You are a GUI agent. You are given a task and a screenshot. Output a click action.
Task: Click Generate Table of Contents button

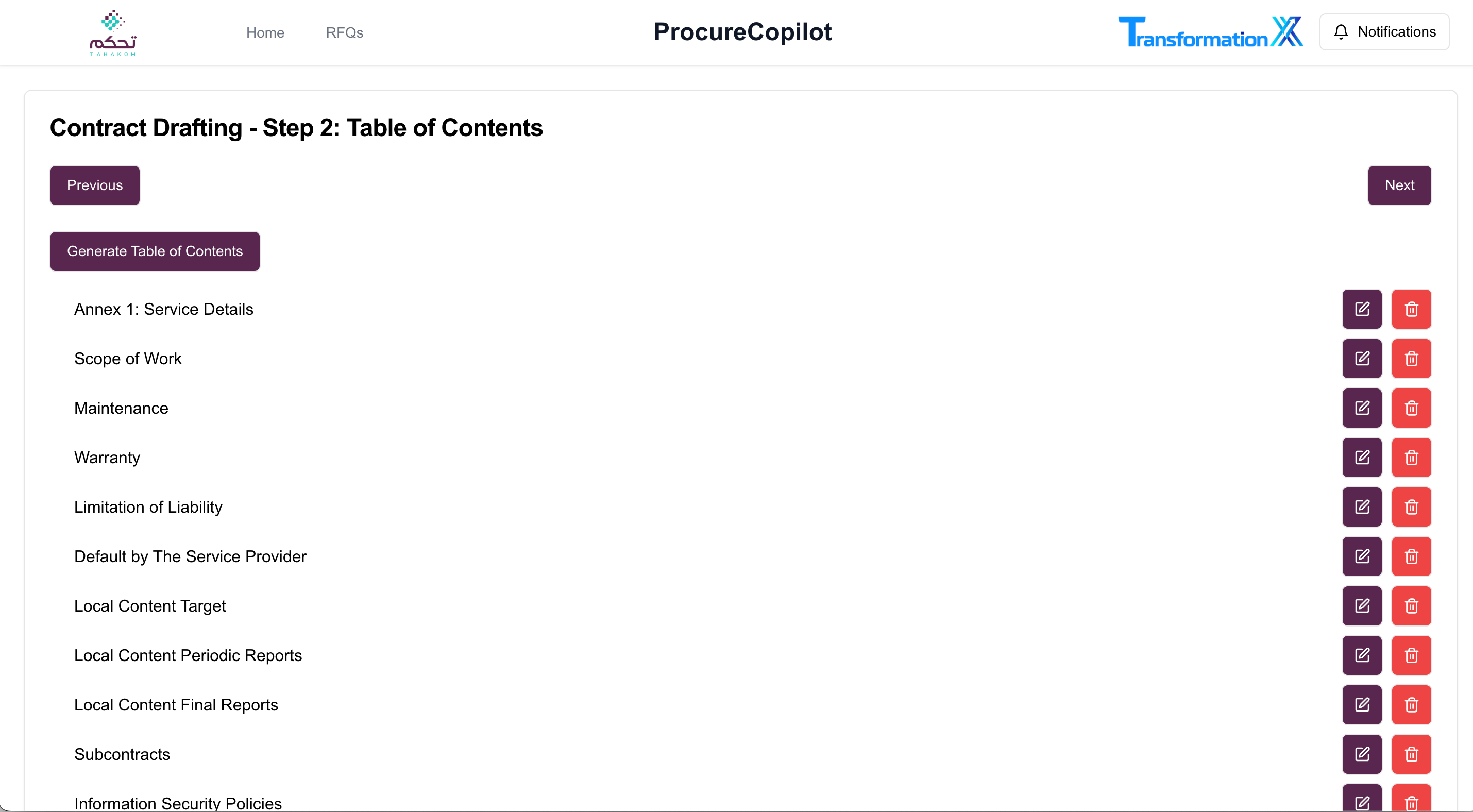155,252
